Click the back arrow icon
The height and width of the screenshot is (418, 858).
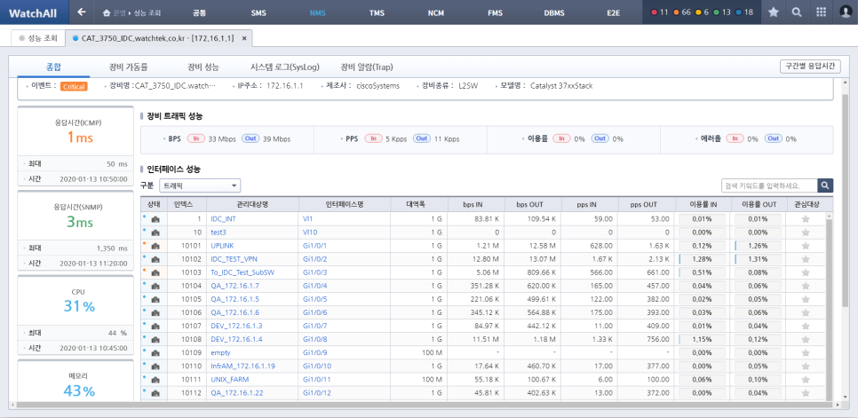pos(82,12)
